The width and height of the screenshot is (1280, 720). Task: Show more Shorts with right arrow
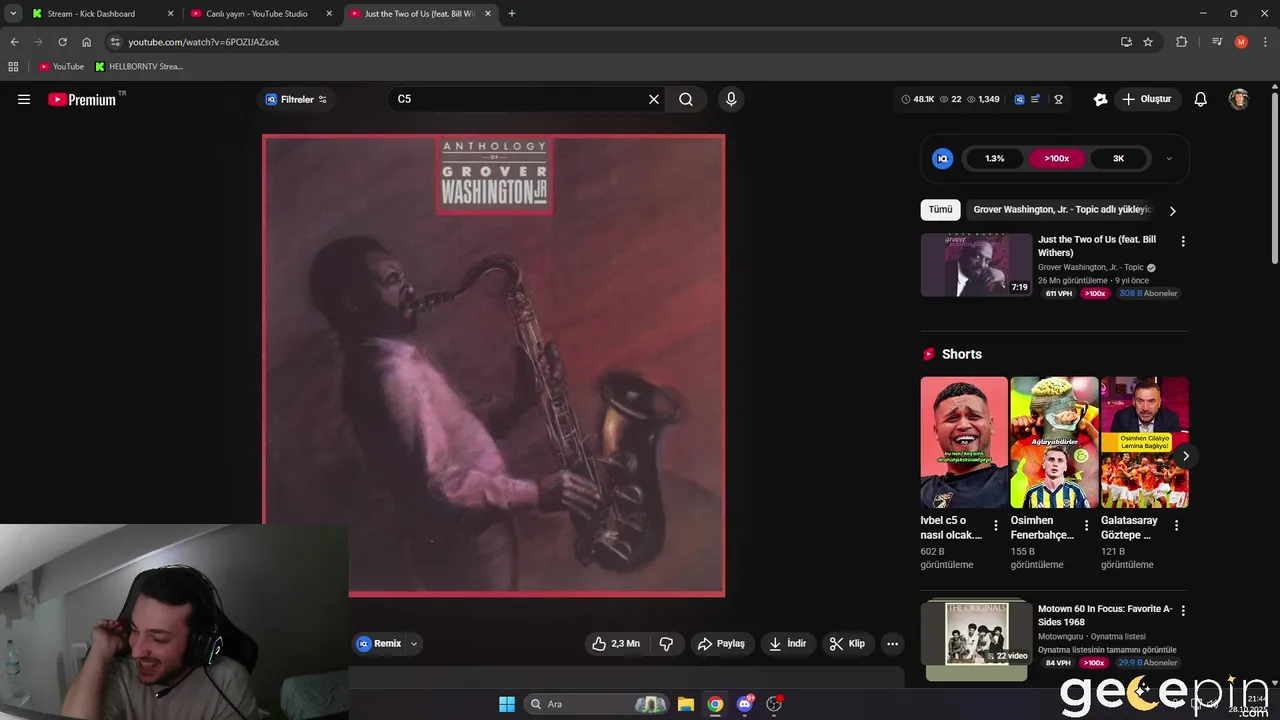(1185, 456)
